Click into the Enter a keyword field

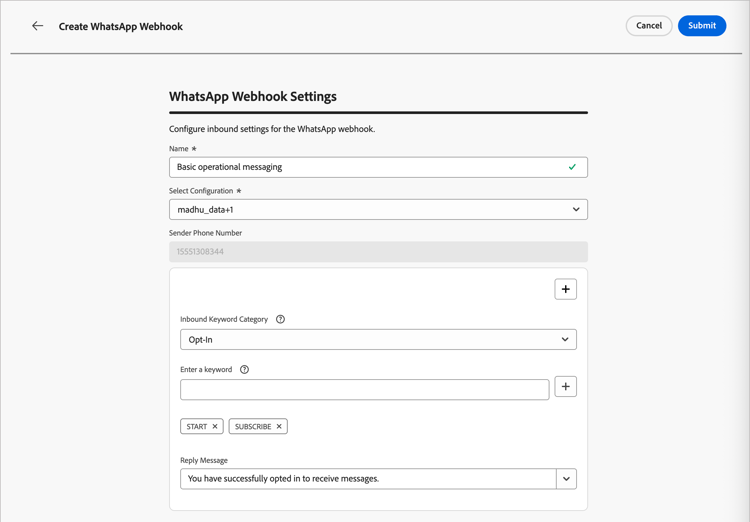pyautogui.click(x=364, y=389)
